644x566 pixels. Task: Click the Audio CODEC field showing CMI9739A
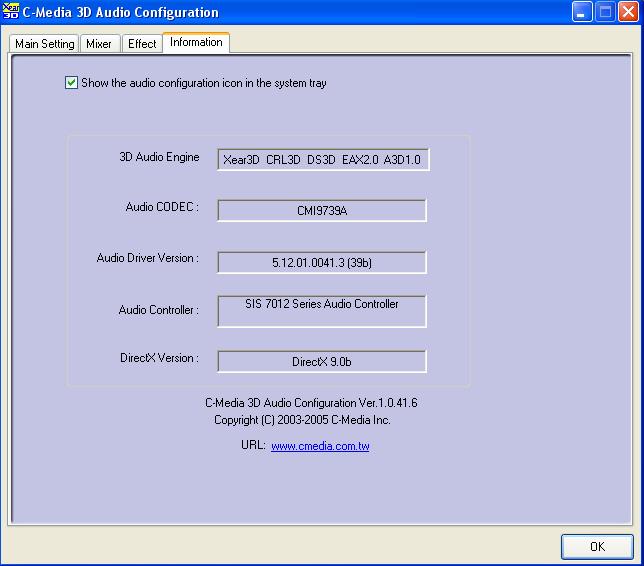(x=322, y=211)
